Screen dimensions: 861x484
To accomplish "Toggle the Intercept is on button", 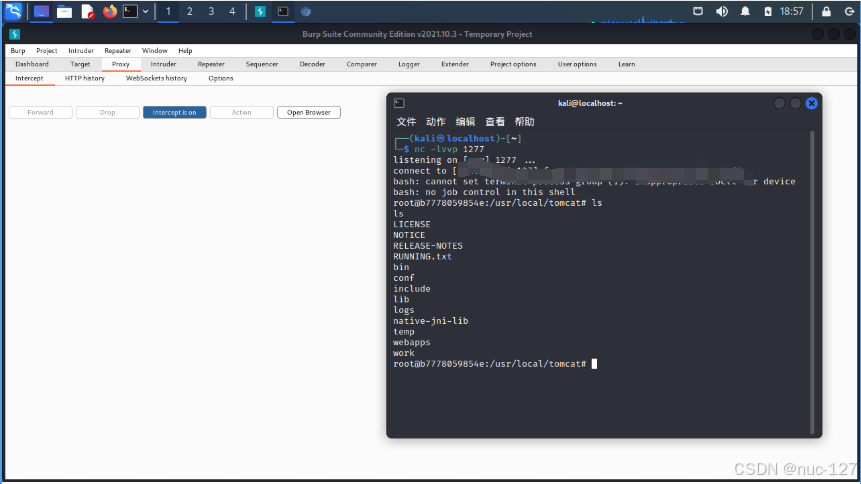I will (175, 113).
